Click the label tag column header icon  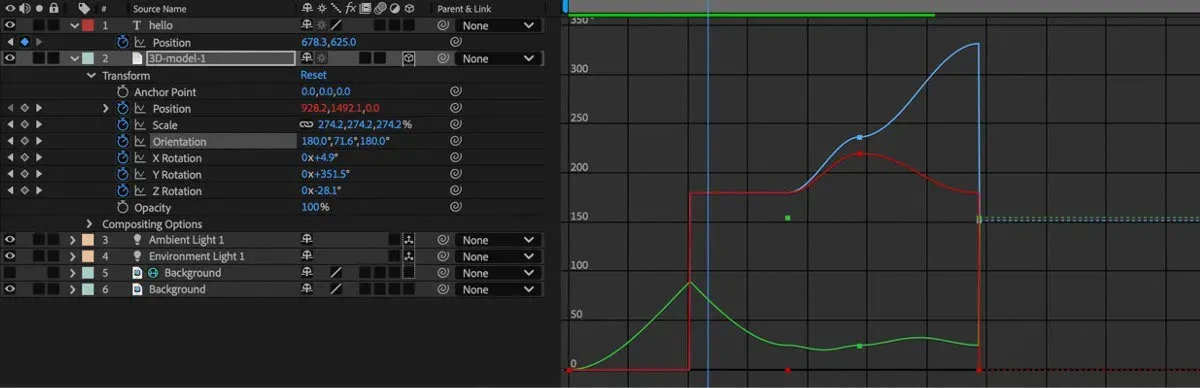coord(85,8)
